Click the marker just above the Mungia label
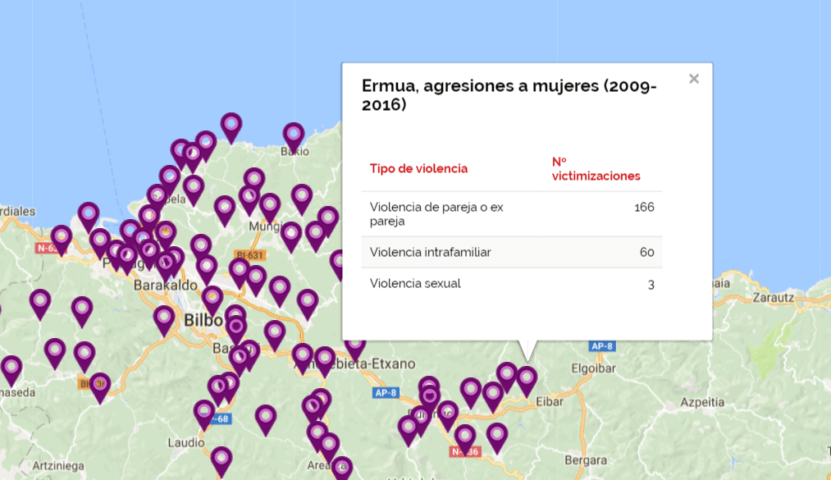This screenshot has height=480, width=831. coord(269,205)
